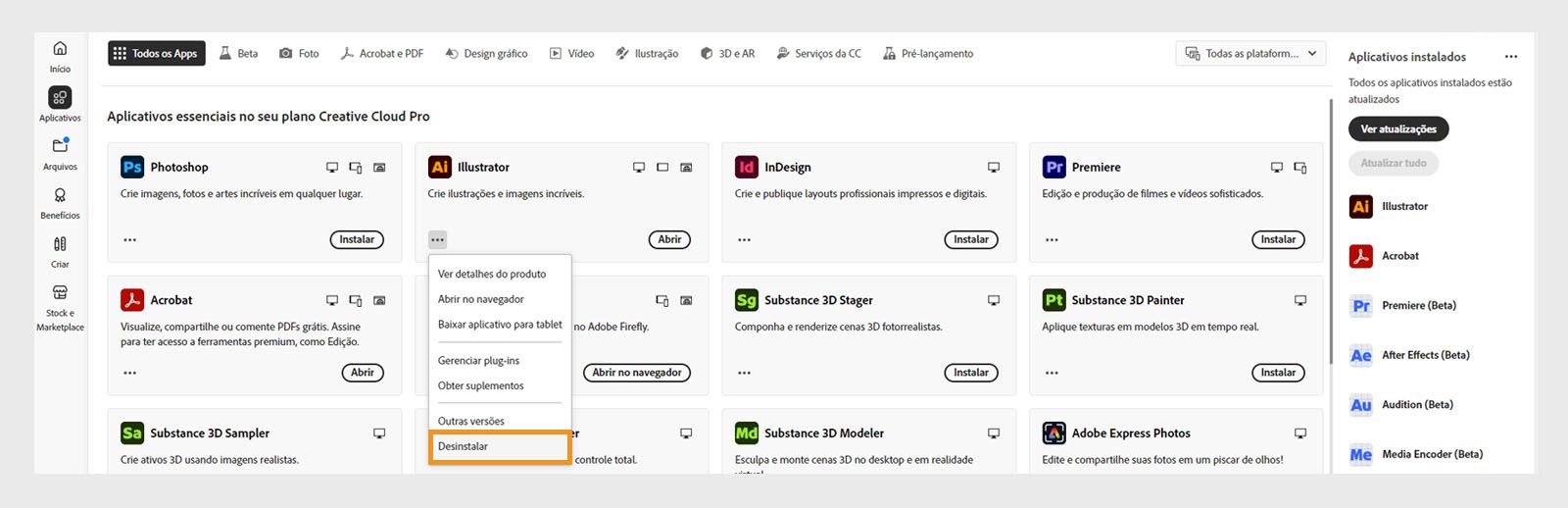Click the Illustrator app icon in card
The image size is (1568, 508).
440,167
